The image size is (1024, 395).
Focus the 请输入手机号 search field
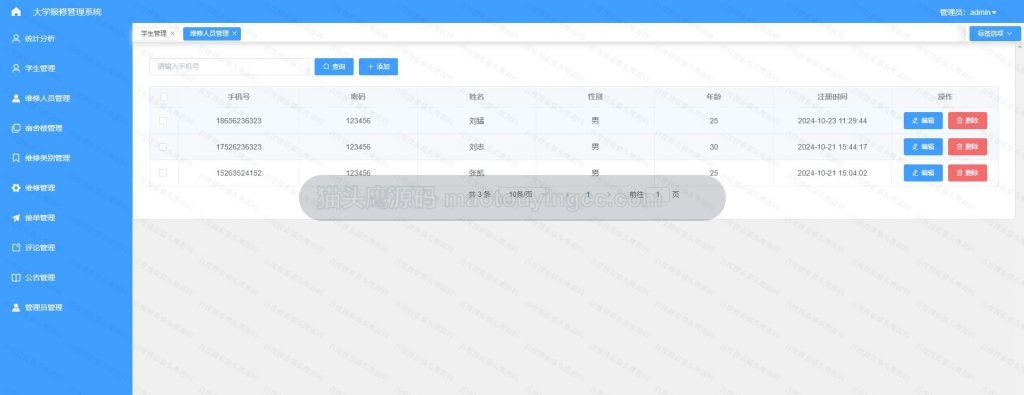pyautogui.click(x=229, y=67)
